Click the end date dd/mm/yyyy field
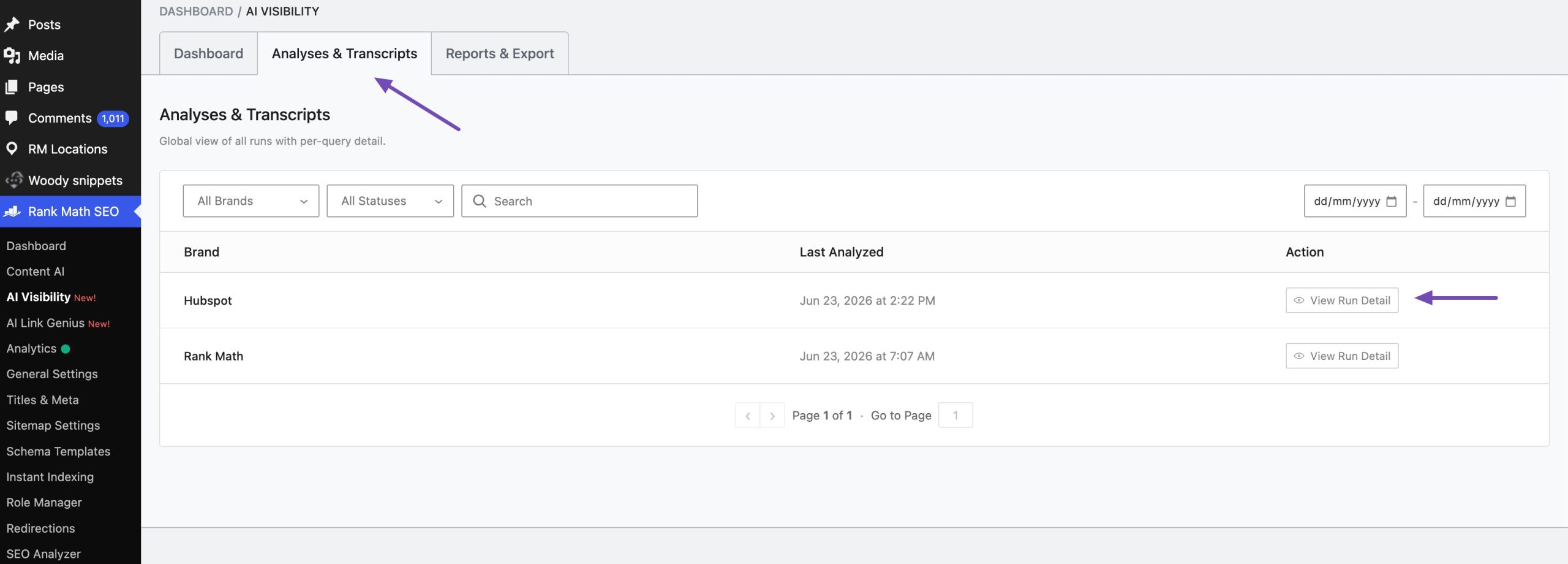The image size is (1568, 564). (x=1474, y=201)
